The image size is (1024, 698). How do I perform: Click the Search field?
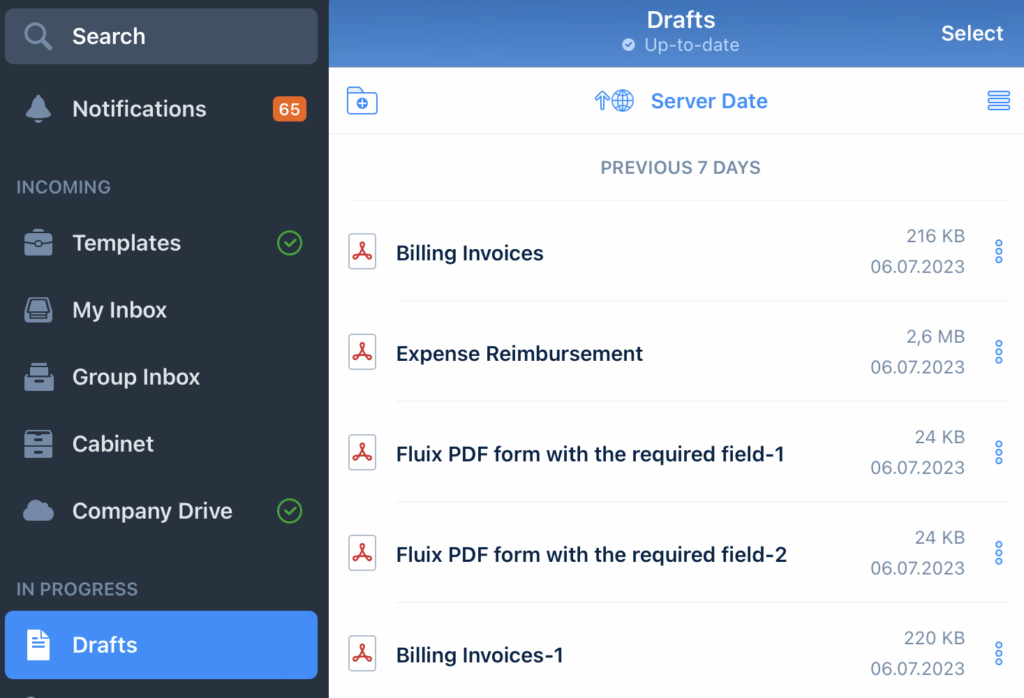(x=161, y=37)
